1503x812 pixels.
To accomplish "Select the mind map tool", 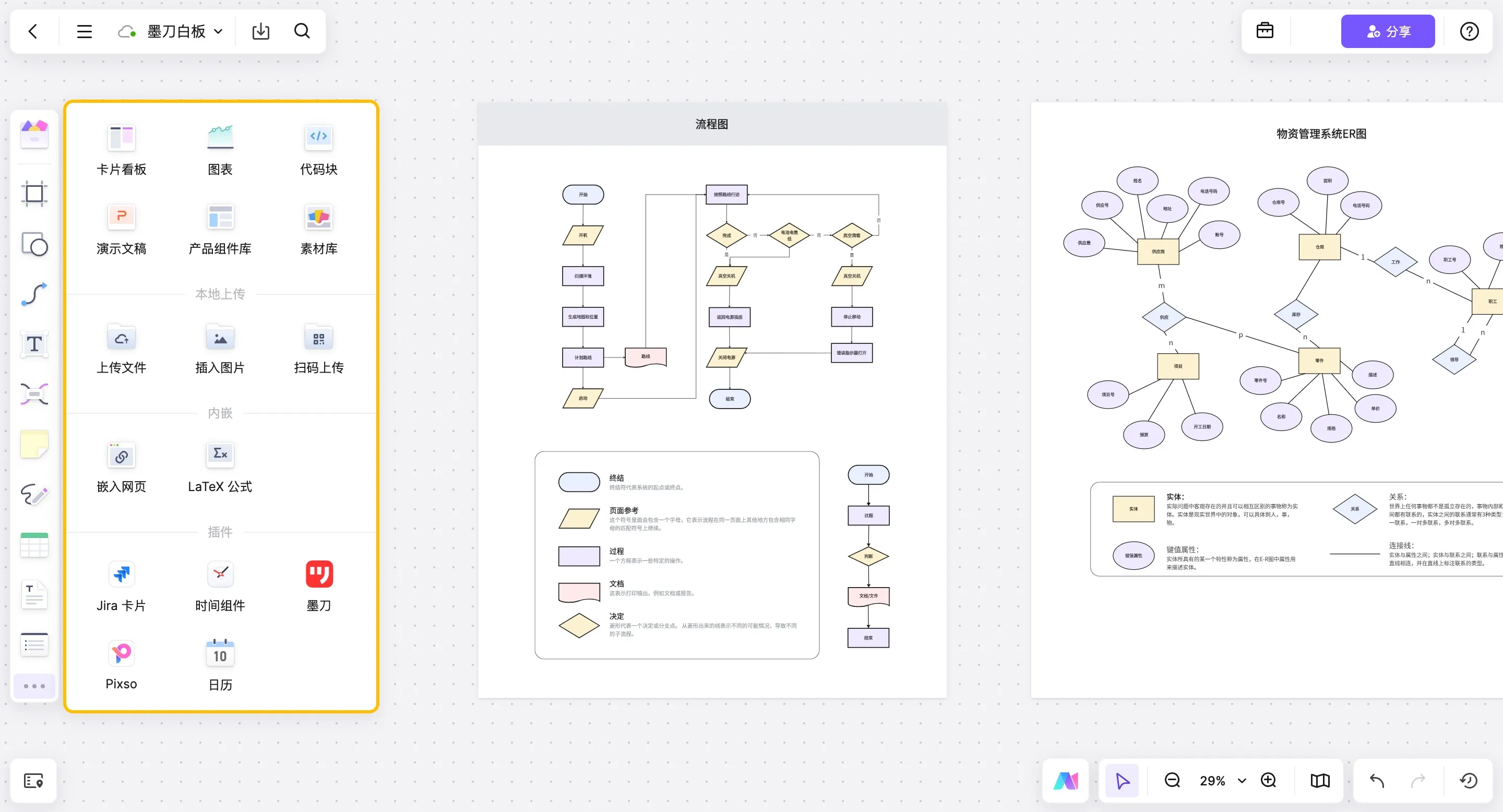I will coord(34,395).
